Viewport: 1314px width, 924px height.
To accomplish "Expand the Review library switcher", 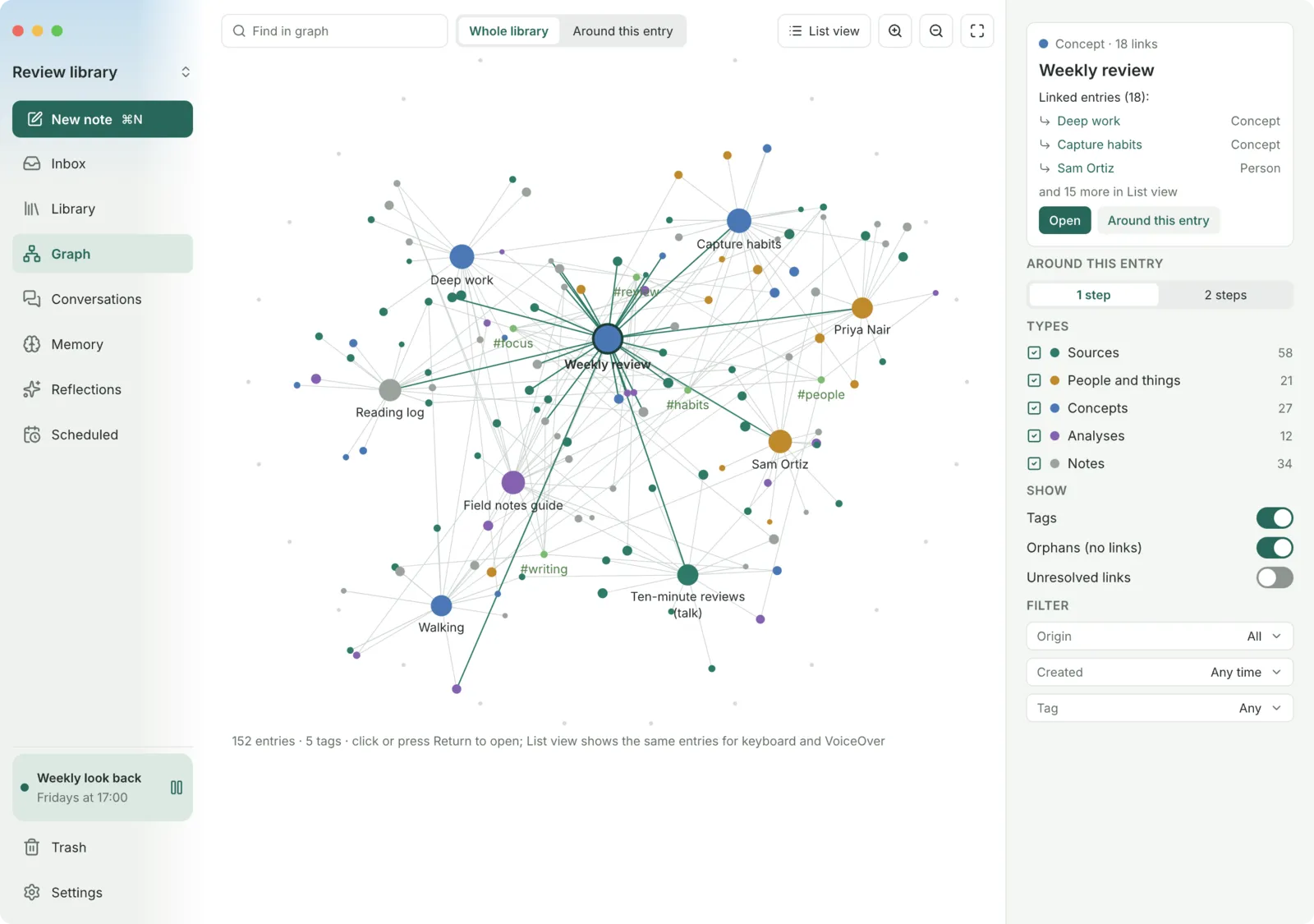I will tap(186, 72).
